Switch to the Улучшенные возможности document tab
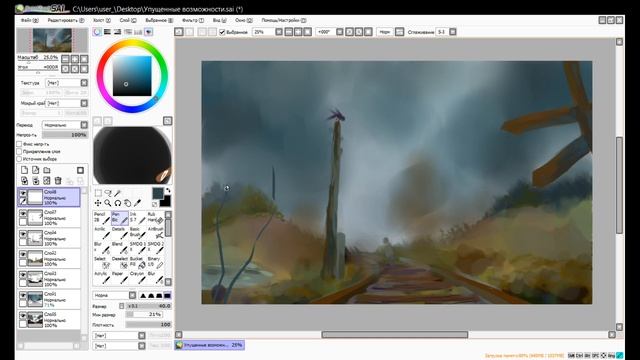This screenshot has width=640, height=360. coord(209,345)
